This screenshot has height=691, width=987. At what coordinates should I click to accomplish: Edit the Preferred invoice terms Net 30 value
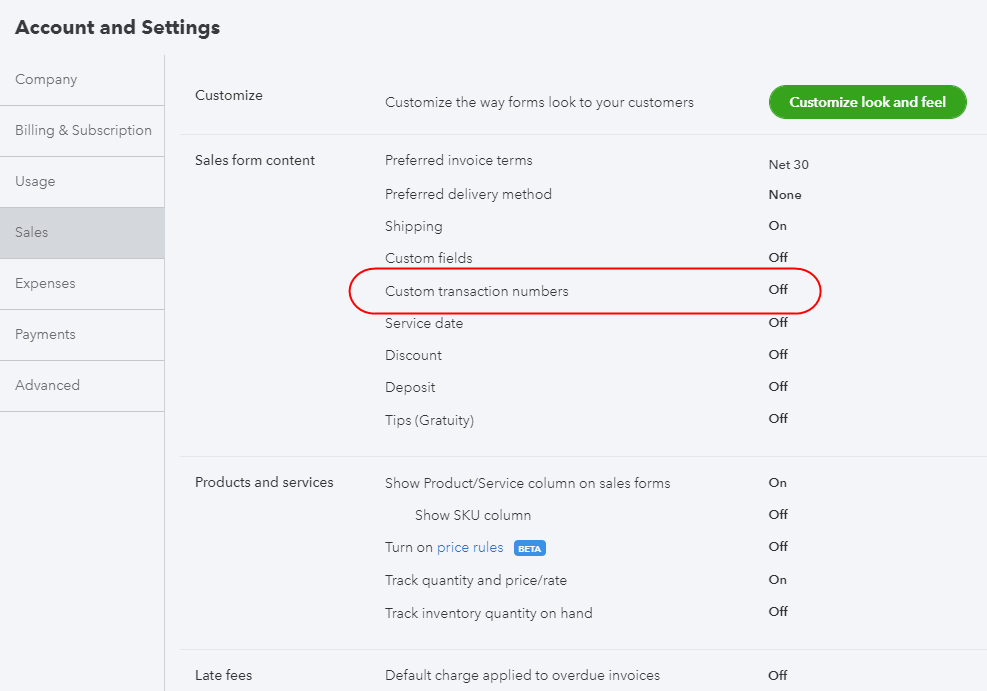click(788, 164)
